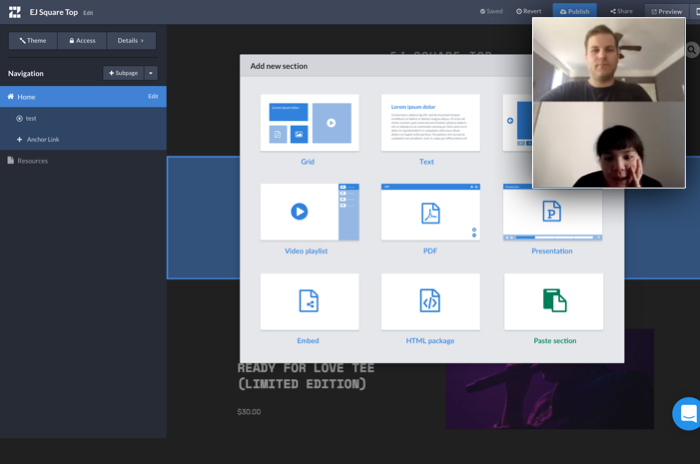Open Resources in the sidebar
This screenshot has height=464, width=700.
pyautogui.click(x=32, y=160)
